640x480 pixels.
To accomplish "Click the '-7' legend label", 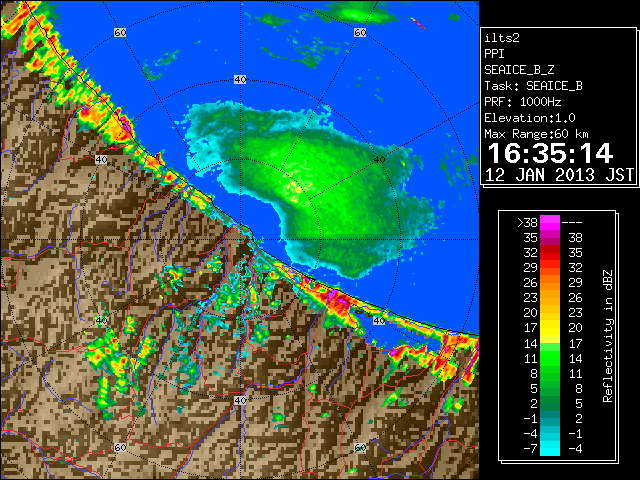I will (530, 449).
